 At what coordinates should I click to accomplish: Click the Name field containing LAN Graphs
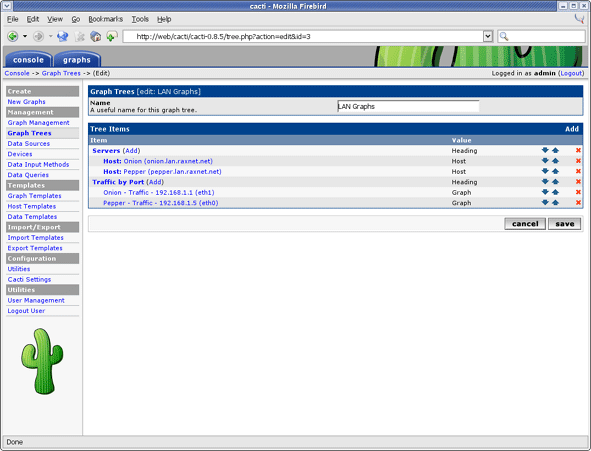(x=408, y=106)
